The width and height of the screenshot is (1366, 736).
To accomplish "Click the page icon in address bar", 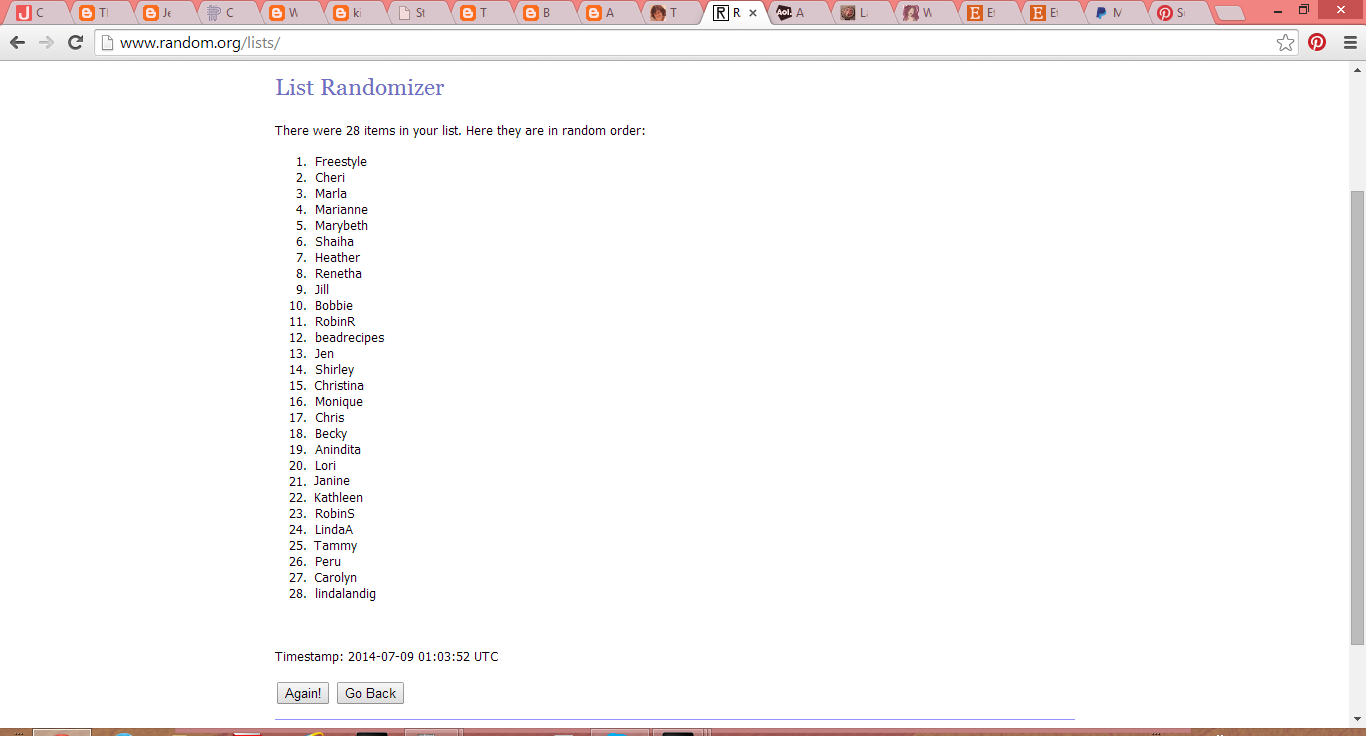I will pyautogui.click(x=108, y=42).
